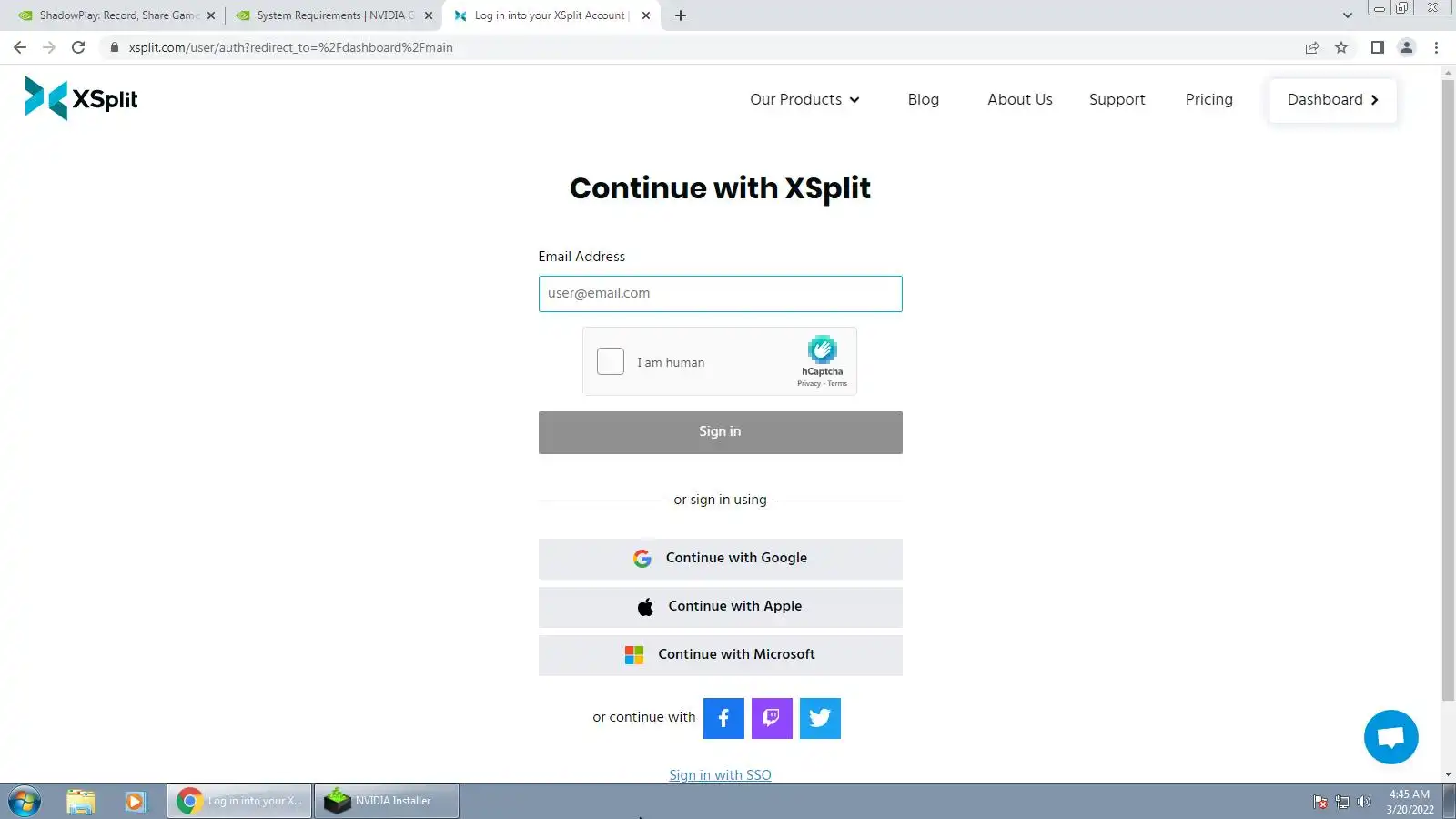Open the hCaptcha Terms link

[x=837, y=384]
